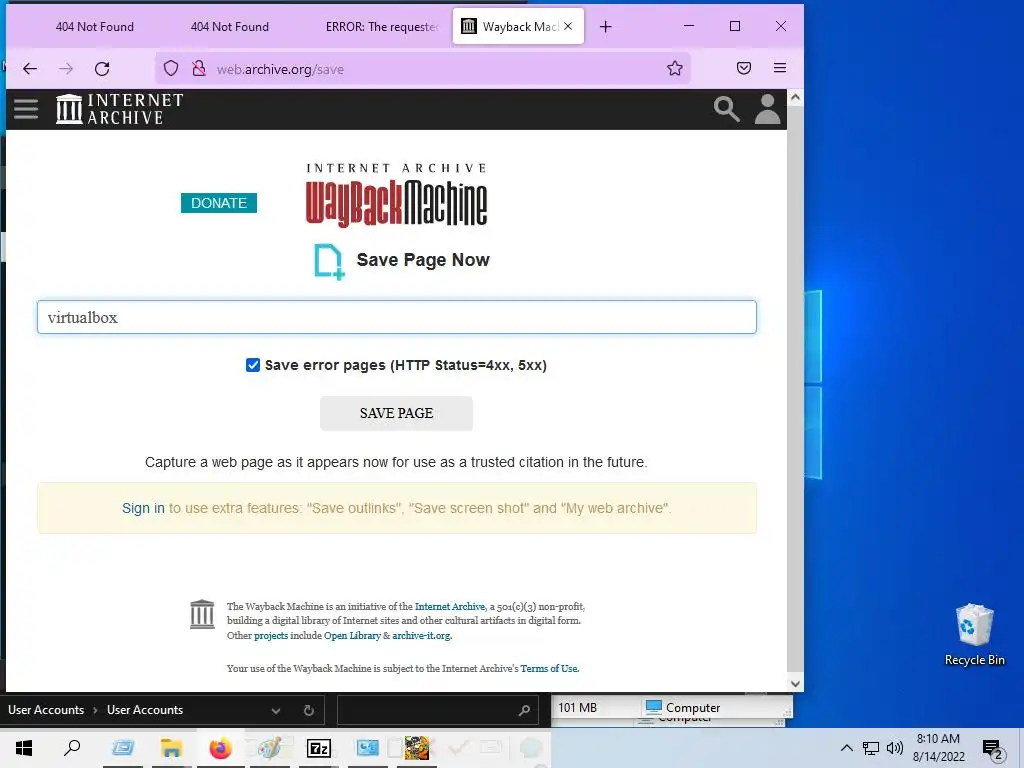1024x768 pixels.
Task: Click the browser forward arrow
Action: coord(66,69)
